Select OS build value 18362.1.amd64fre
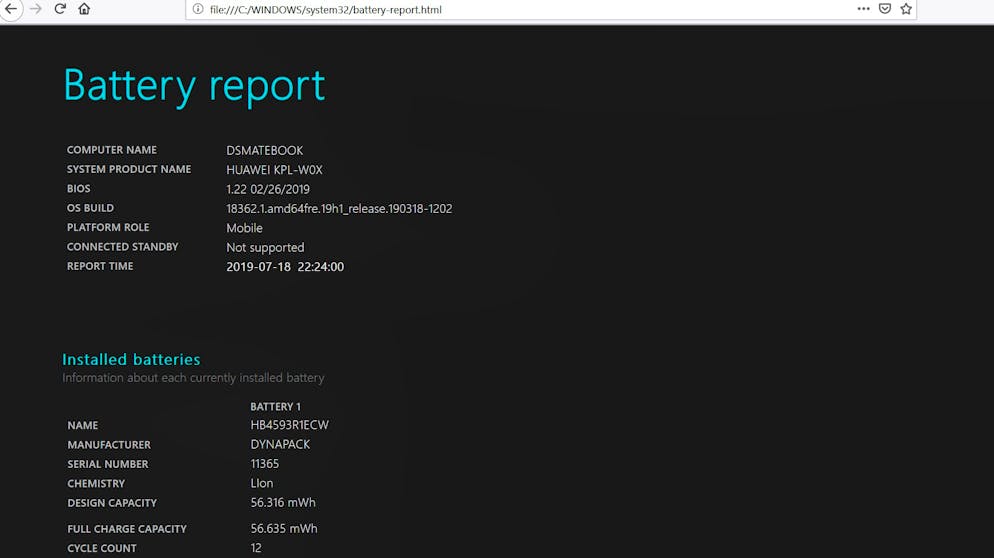The image size is (994, 558). point(339,209)
